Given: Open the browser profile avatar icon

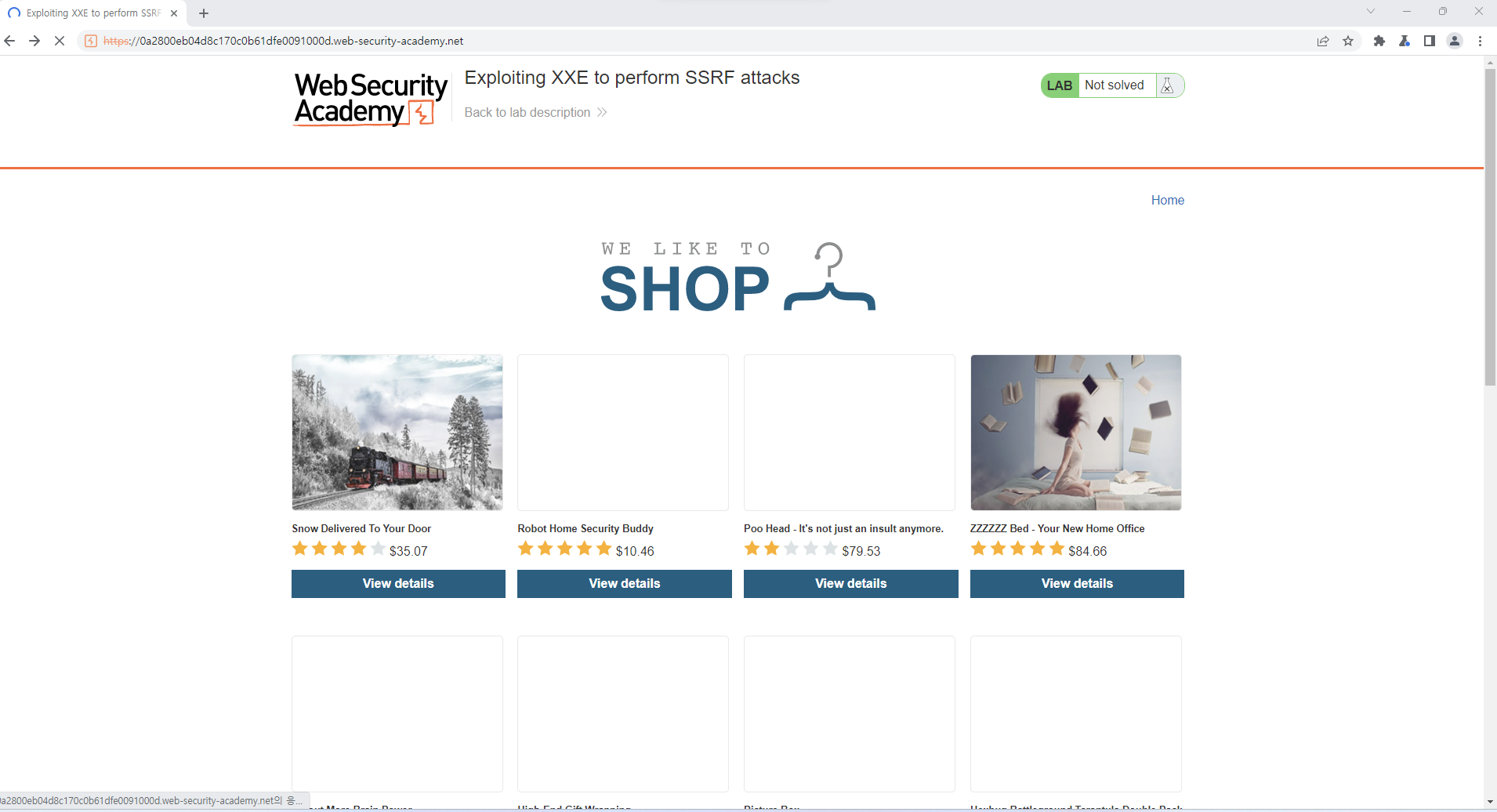Looking at the screenshot, I should (x=1455, y=41).
